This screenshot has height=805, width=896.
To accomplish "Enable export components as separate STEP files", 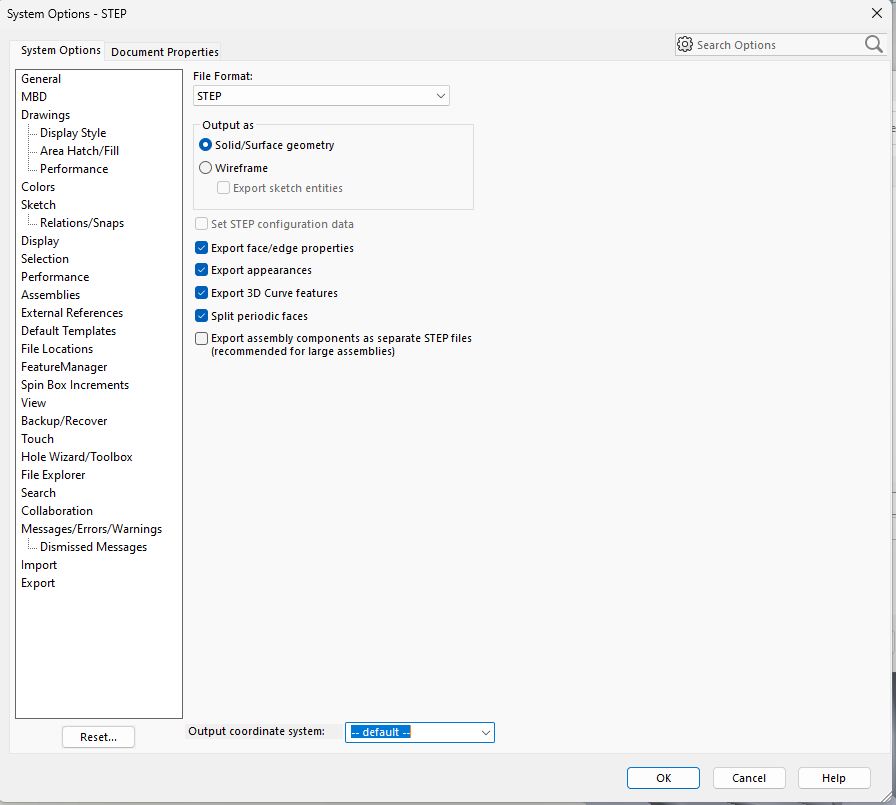I will point(201,339).
